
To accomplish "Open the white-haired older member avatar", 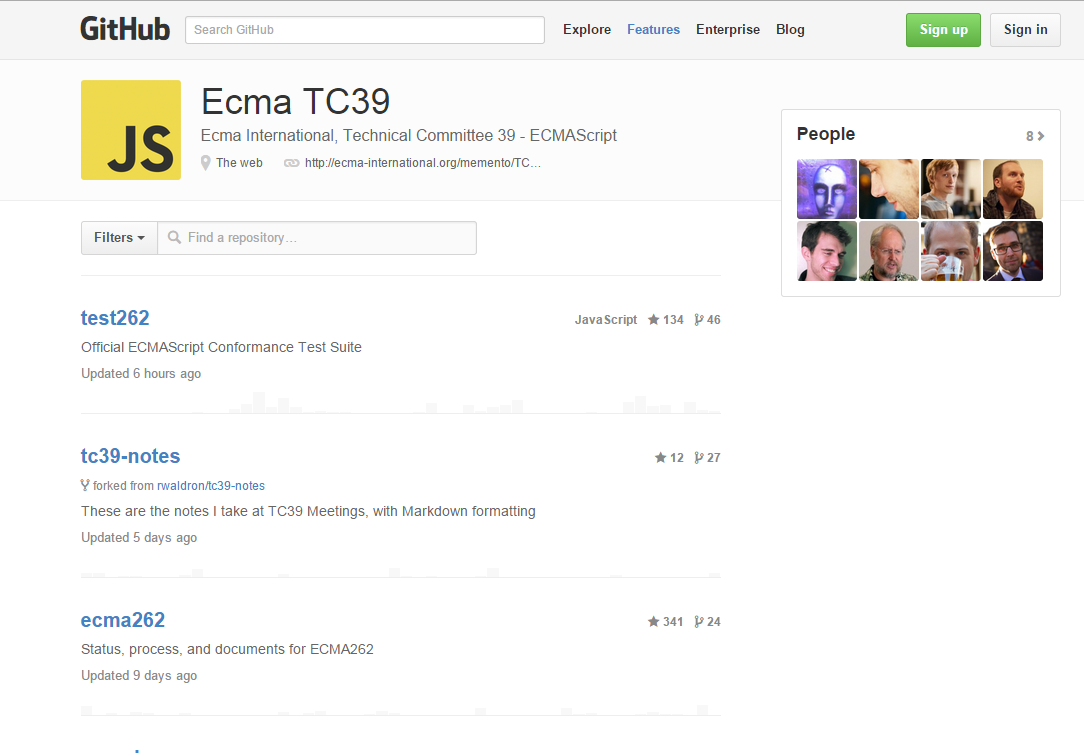I will (x=889, y=251).
